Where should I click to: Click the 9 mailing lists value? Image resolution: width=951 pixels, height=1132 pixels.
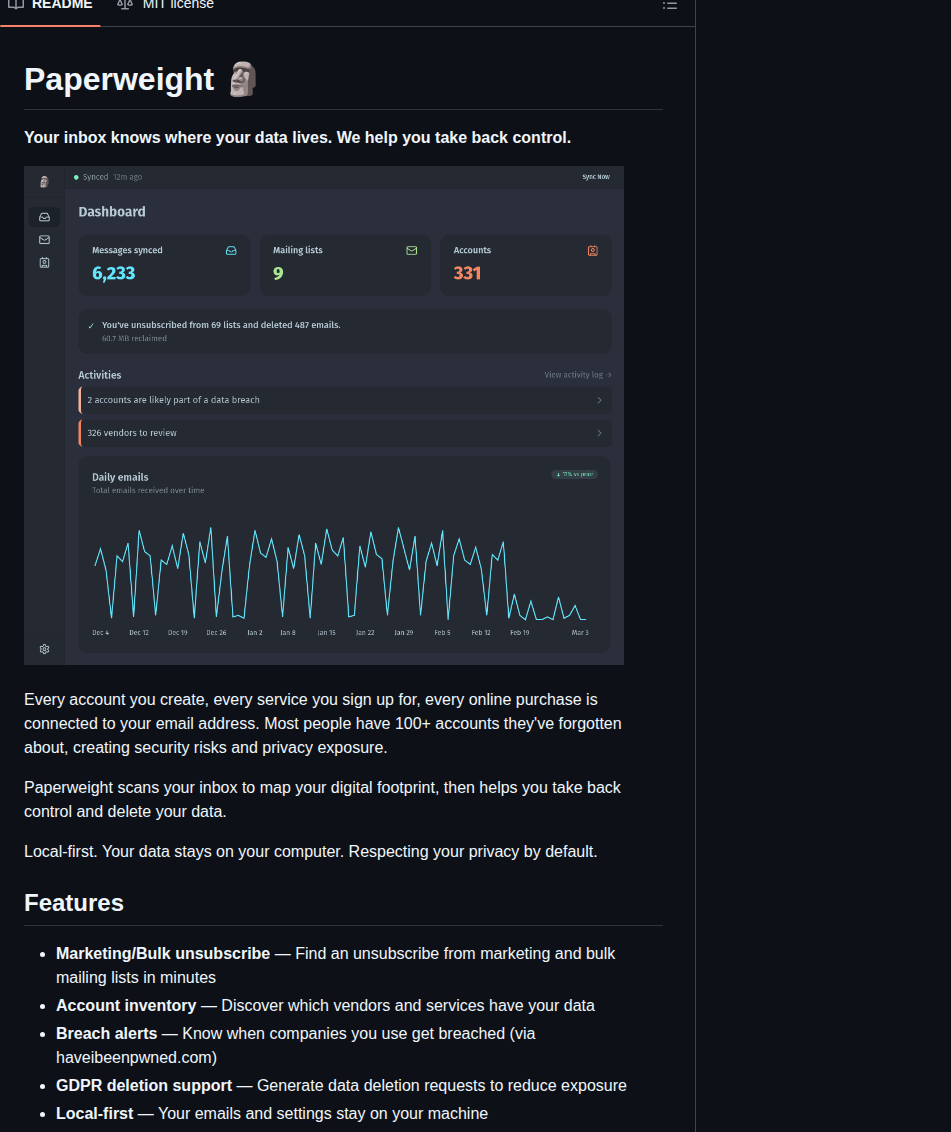point(278,273)
